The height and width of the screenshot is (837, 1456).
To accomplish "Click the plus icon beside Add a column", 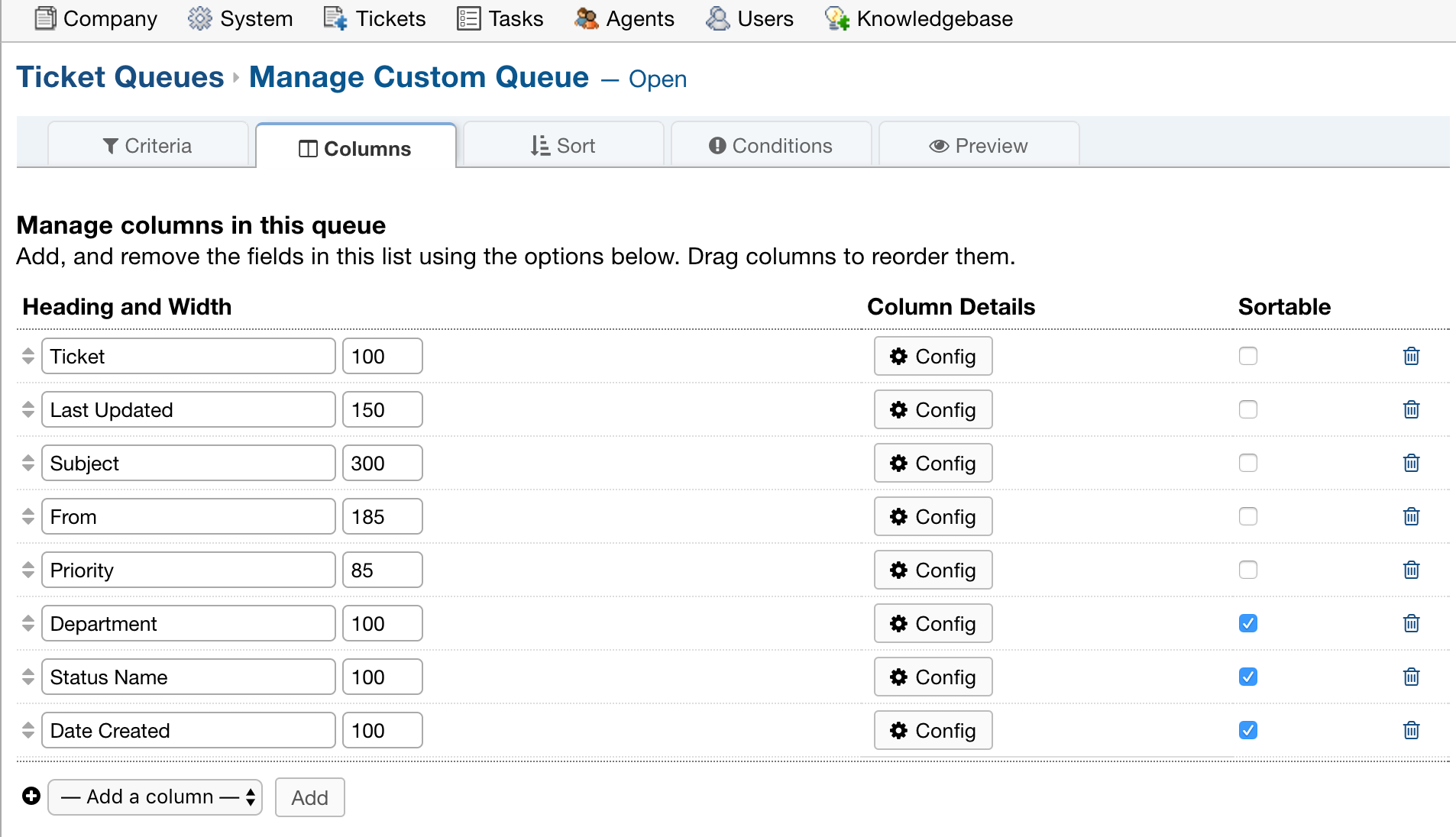I will (x=31, y=797).
